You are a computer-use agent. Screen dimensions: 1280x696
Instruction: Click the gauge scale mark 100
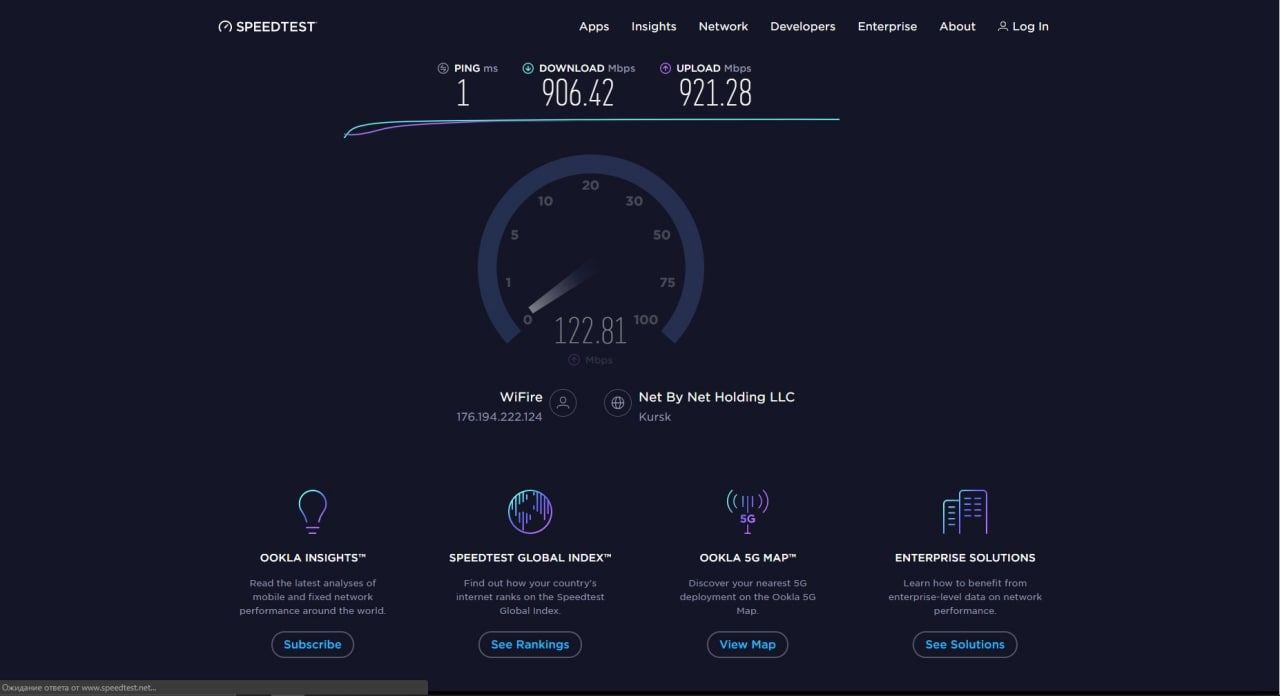pos(646,320)
